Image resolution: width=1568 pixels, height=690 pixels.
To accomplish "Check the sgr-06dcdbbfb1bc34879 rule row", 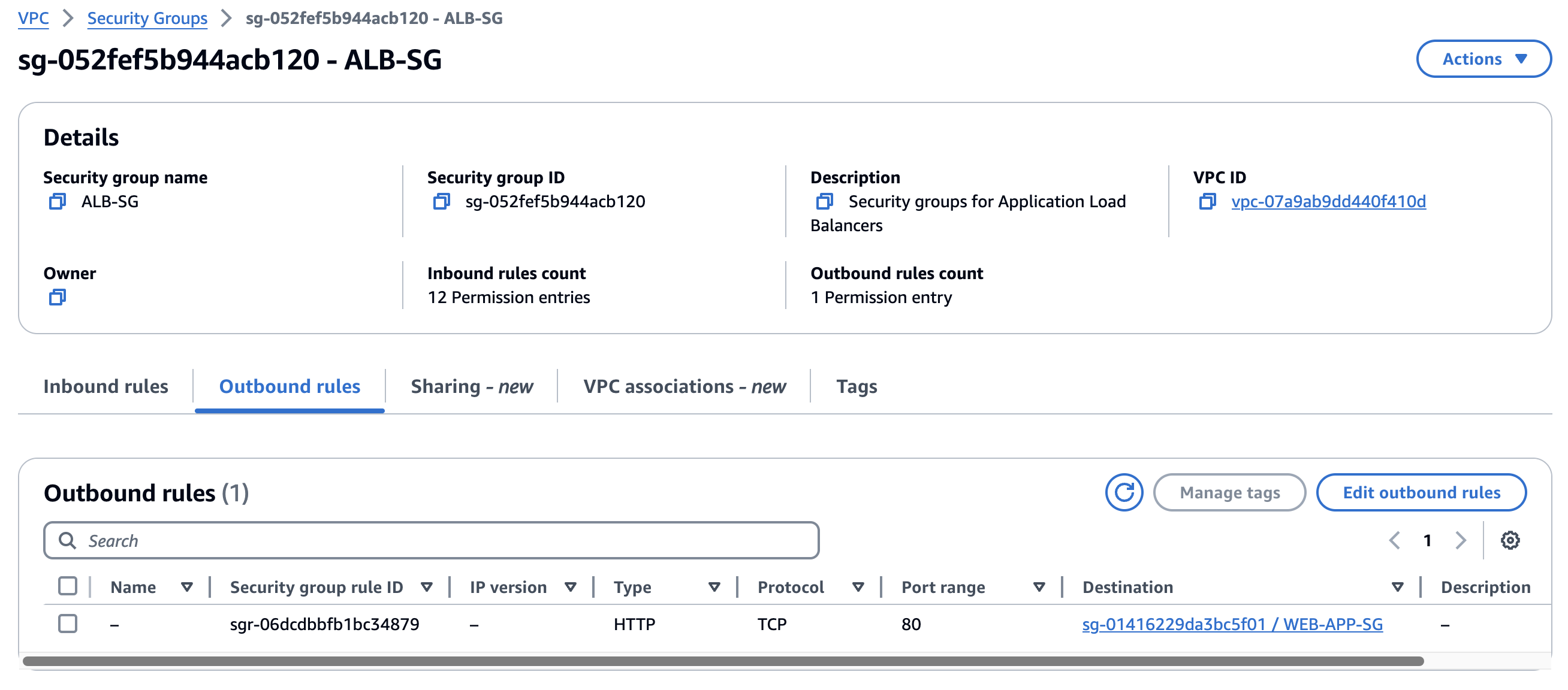I will (x=68, y=624).
